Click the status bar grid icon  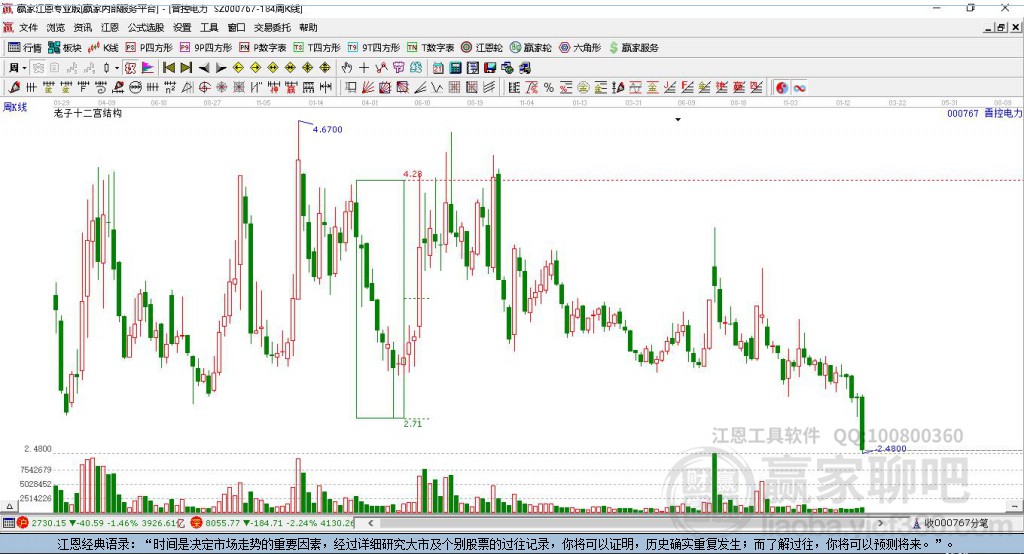click(8, 523)
